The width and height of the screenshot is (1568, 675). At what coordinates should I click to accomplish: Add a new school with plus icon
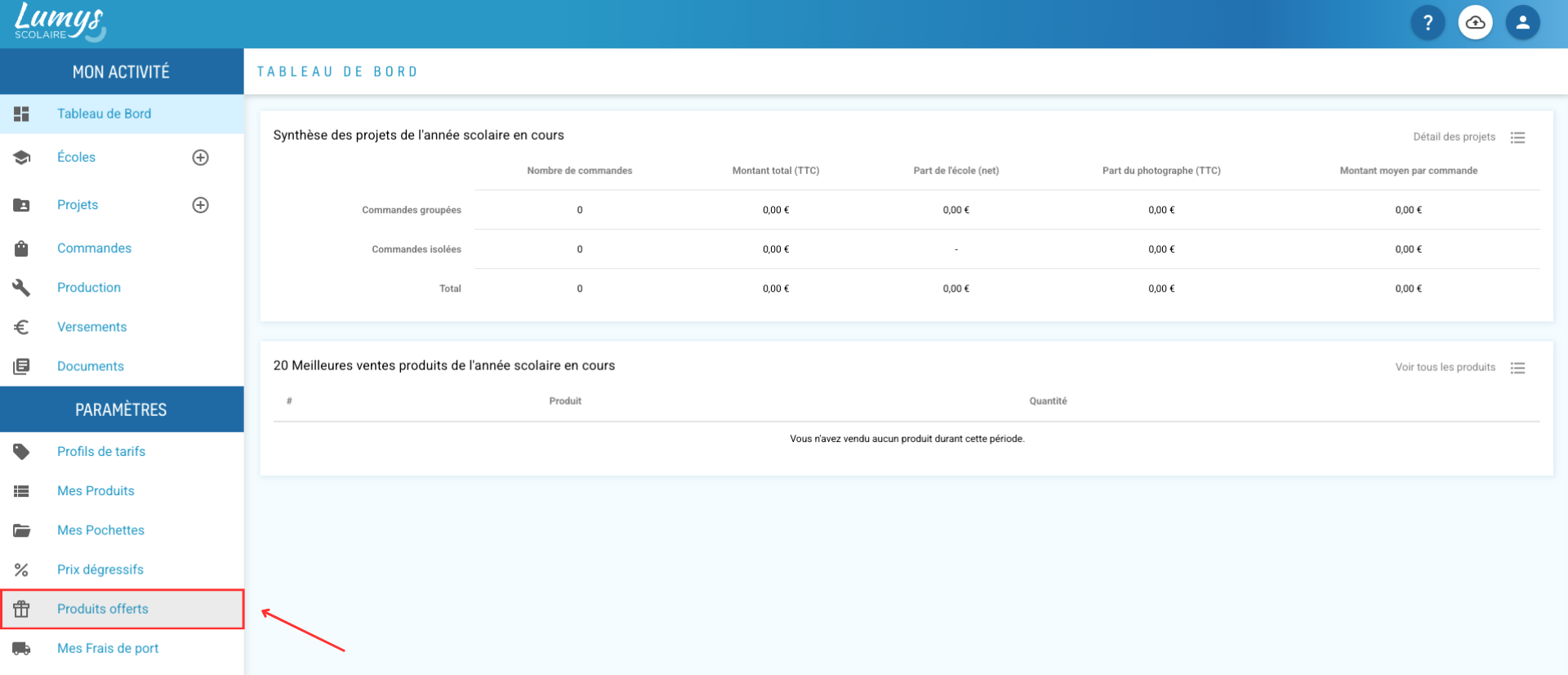coord(200,158)
